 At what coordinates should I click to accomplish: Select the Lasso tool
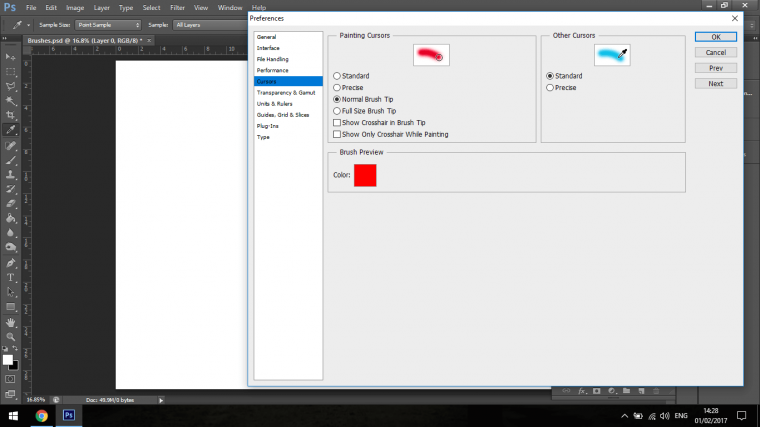tap(10, 86)
